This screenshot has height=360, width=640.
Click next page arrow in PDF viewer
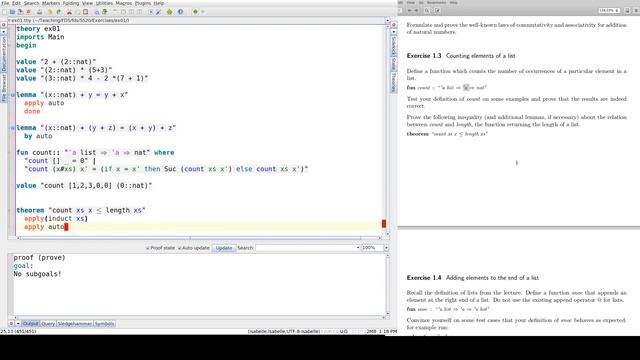click(x=416, y=10)
